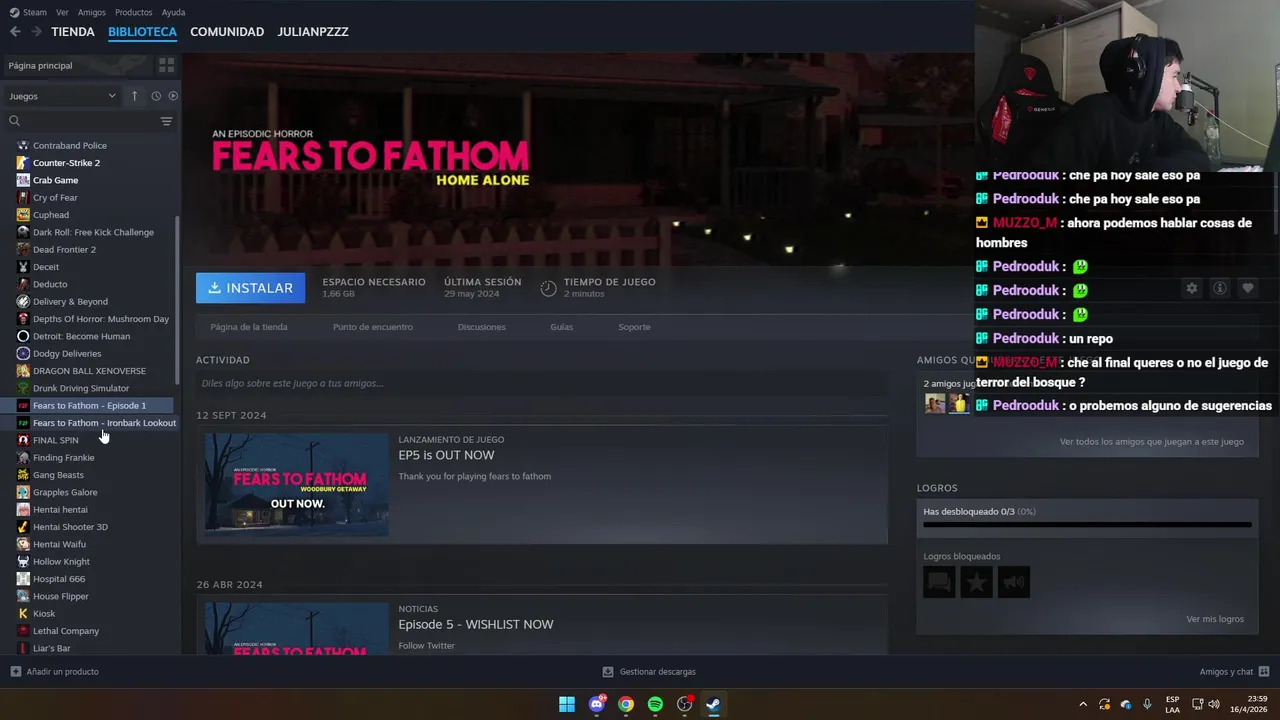Open Página de la tienda link
The image size is (1280, 720).
pyautogui.click(x=249, y=327)
